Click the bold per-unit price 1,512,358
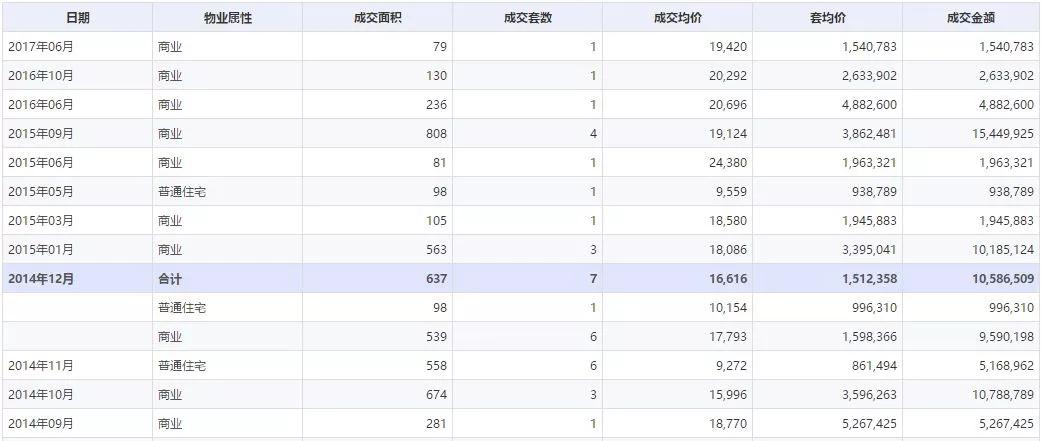 [869, 279]
